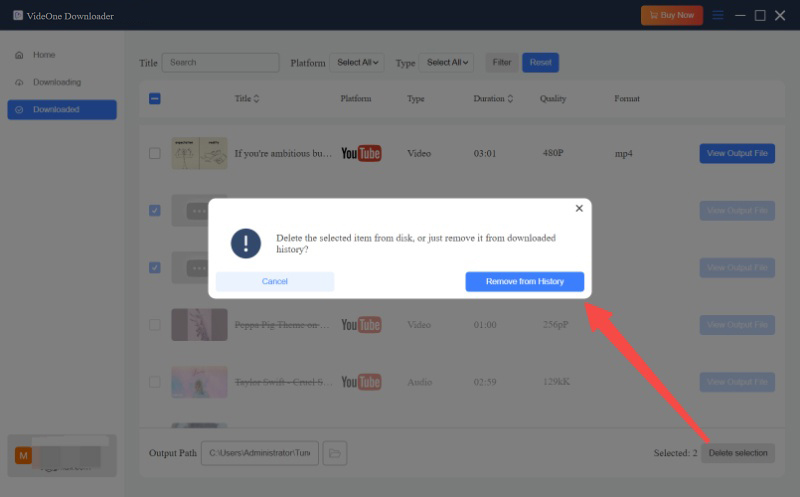Click the Downloaded icon in sidebar
800x497 pixels.
point(19,110)
